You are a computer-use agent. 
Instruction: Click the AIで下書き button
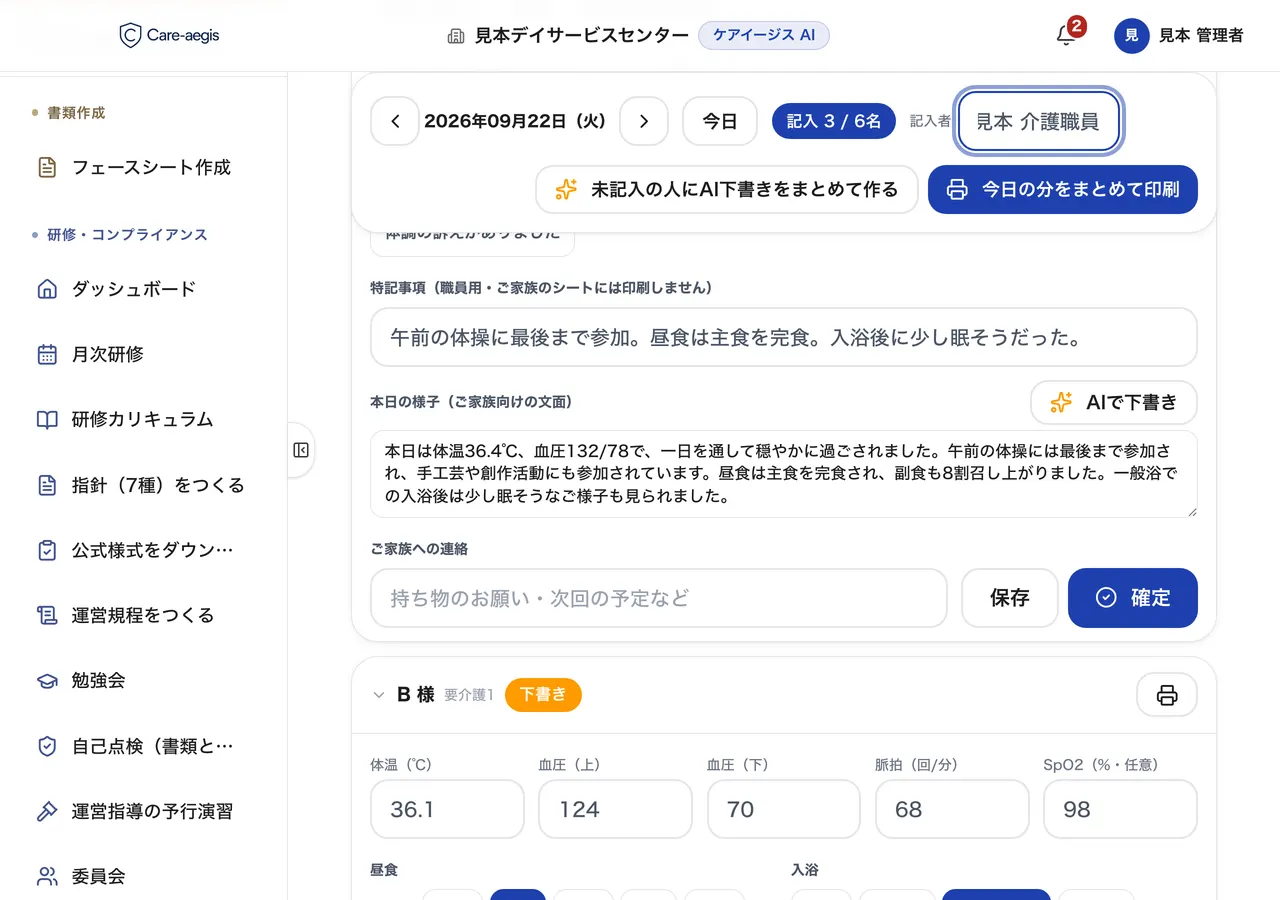(x=1114, y=402)
